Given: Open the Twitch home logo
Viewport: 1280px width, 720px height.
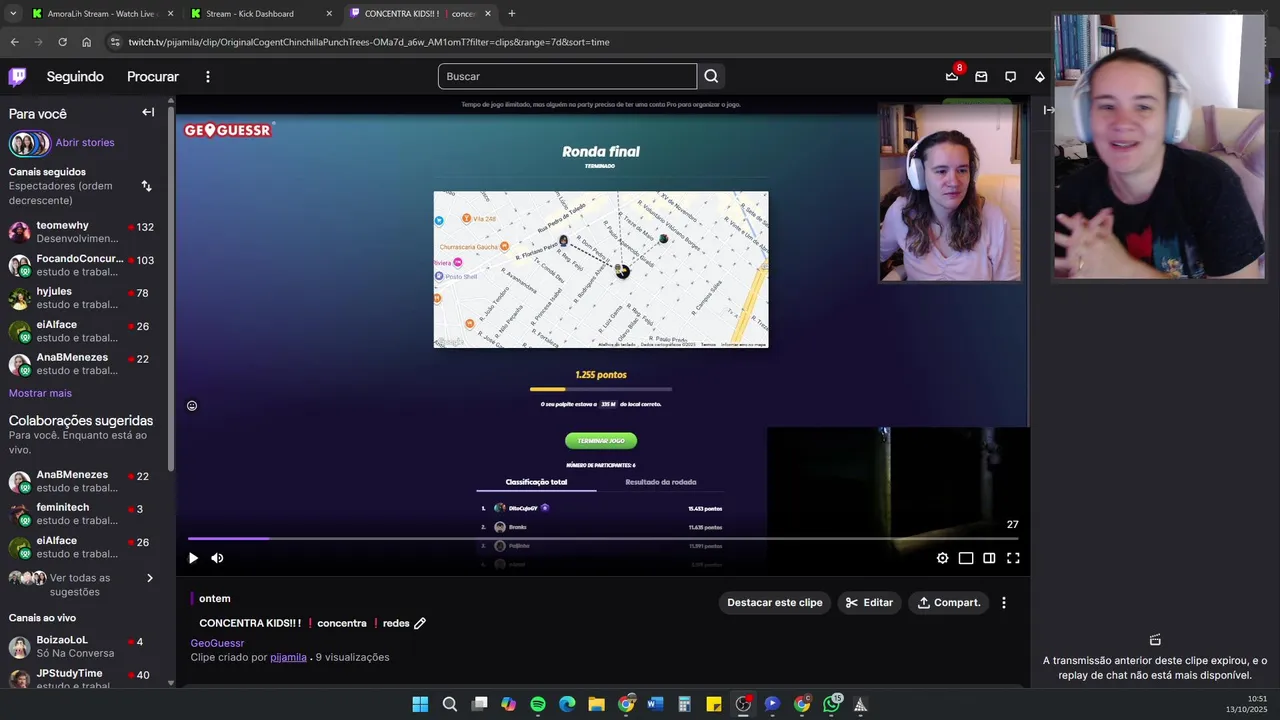Looking at the screenshot, I should point(17,77).
